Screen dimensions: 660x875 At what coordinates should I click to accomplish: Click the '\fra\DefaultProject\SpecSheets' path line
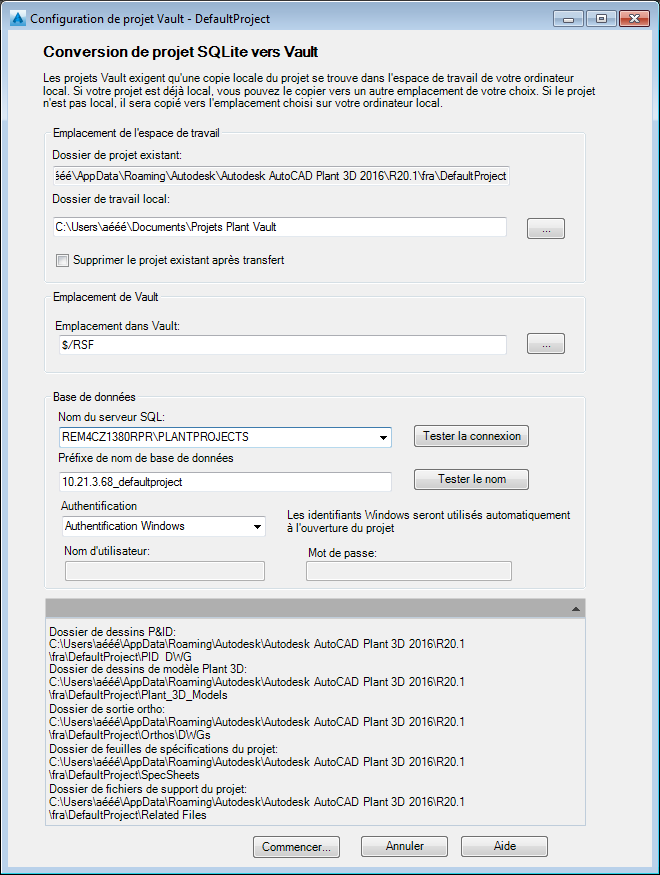coord(124,775)
